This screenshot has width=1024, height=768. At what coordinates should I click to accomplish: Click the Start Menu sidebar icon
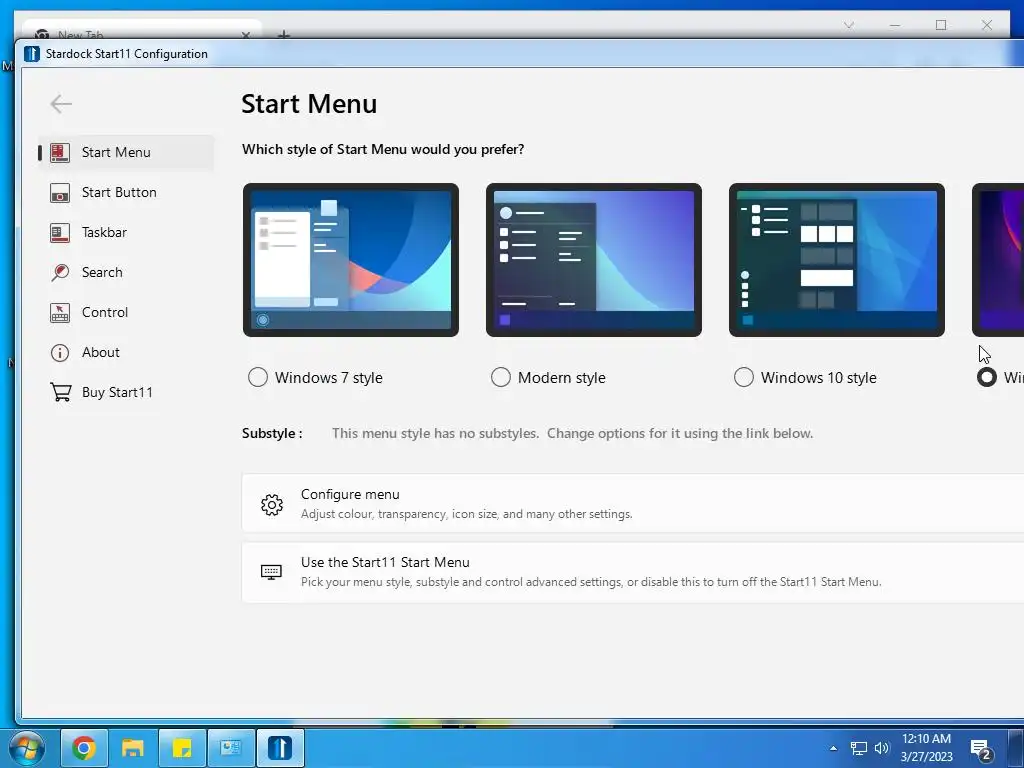pyautogui.click(x=59, y=152)
